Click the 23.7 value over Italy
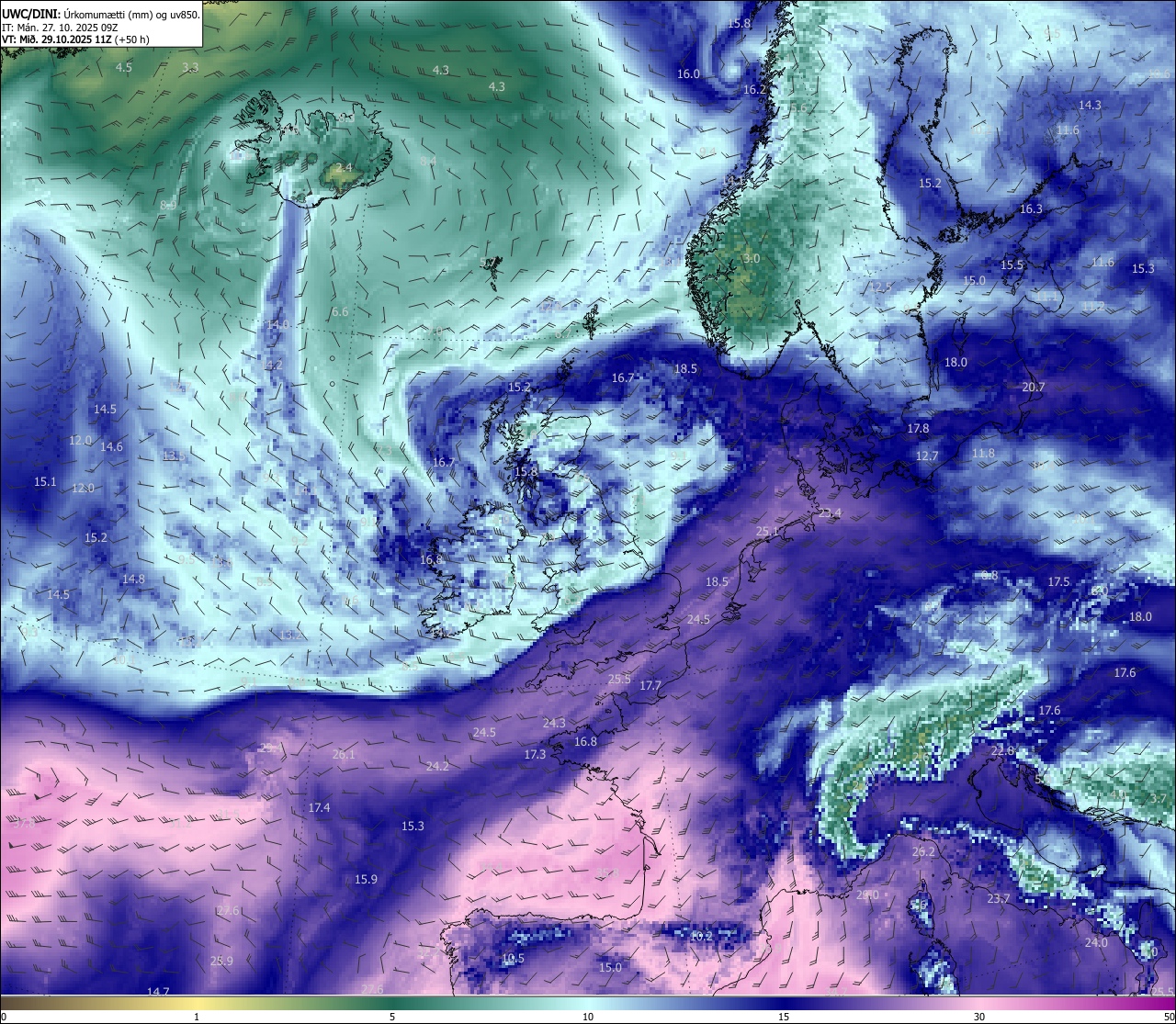 pos(999,899)
